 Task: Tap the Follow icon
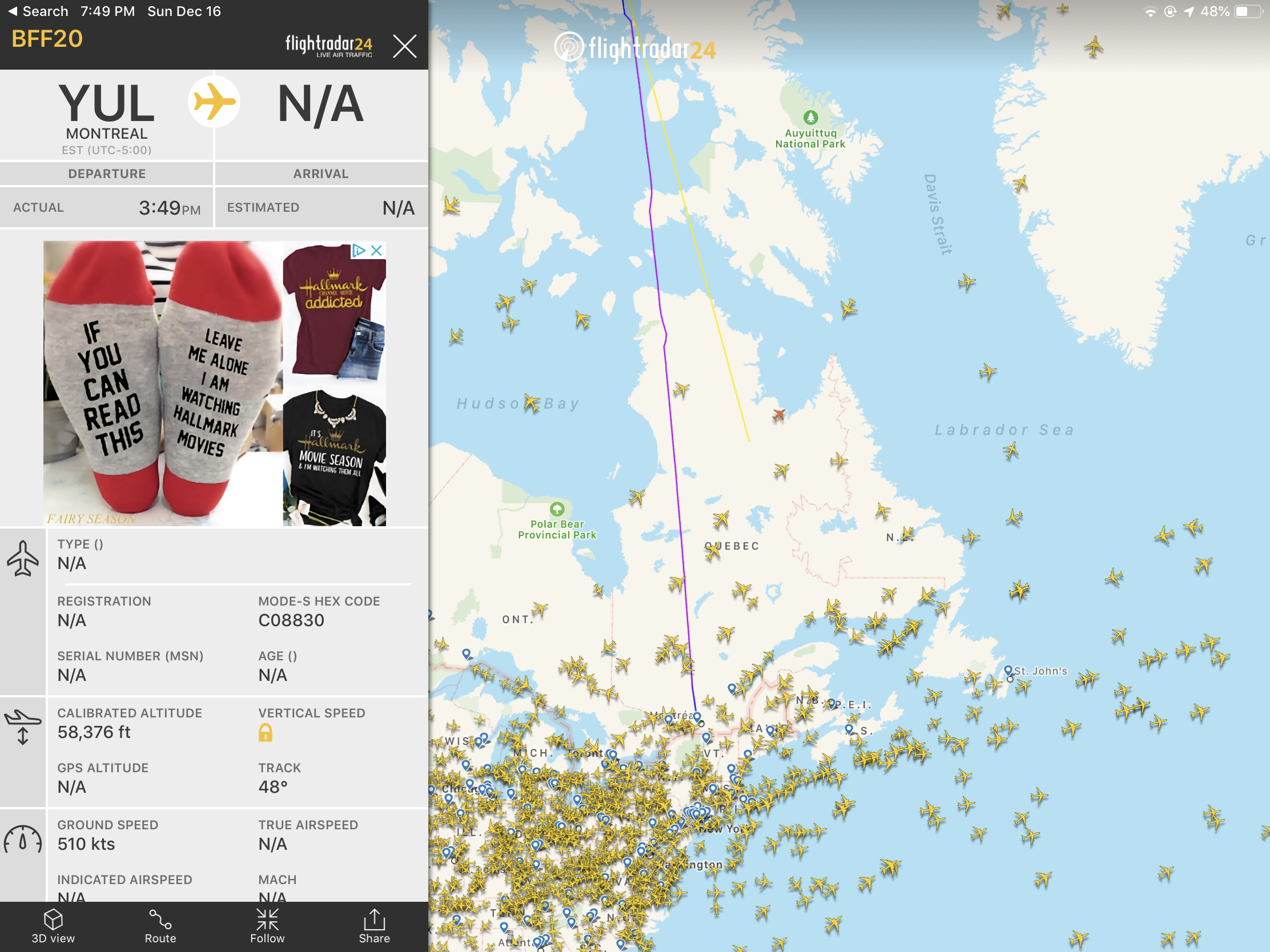pyautogui.click(x=267, y=926)
